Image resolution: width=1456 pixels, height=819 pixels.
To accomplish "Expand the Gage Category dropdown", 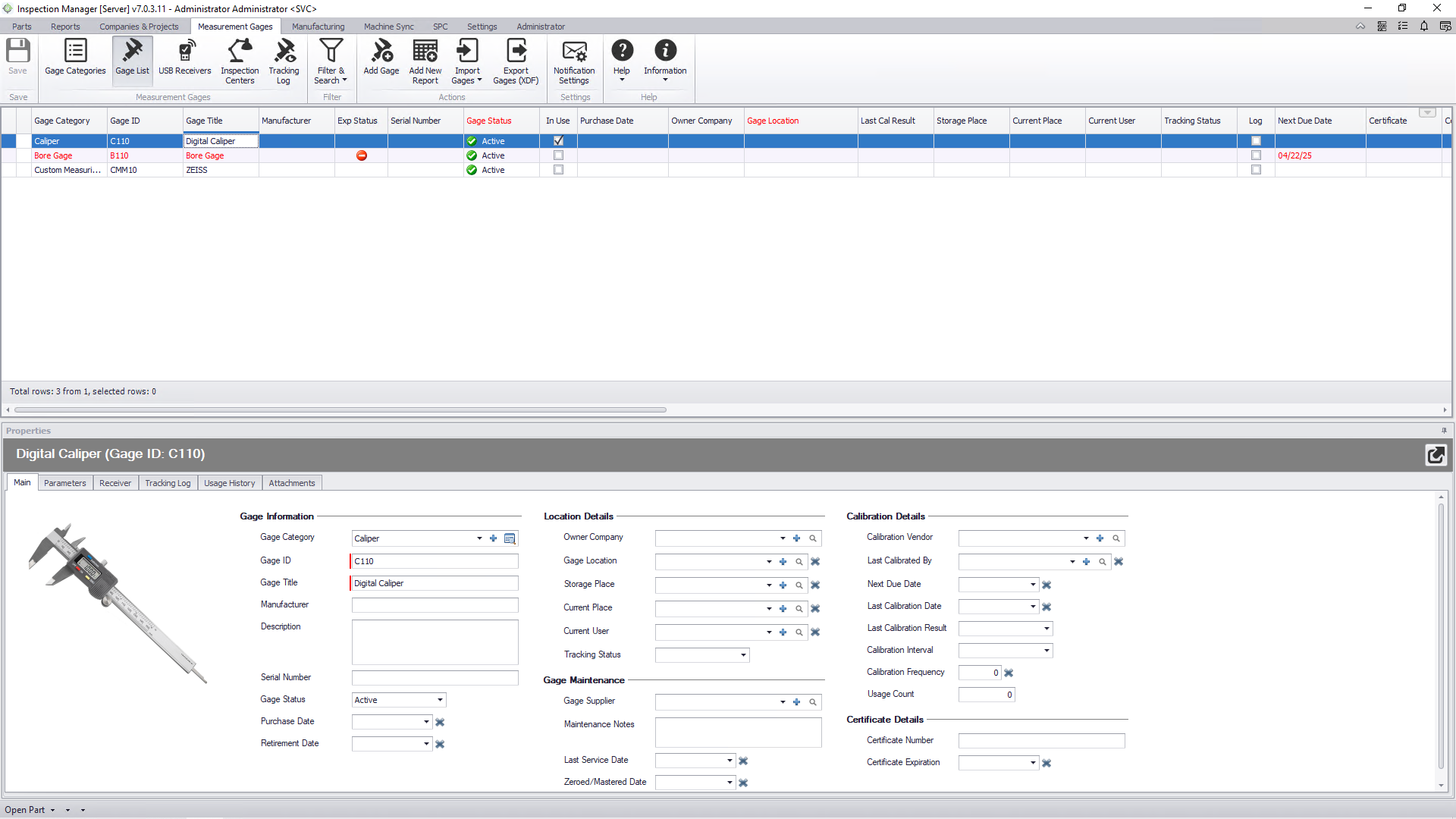I will point(479,538).
